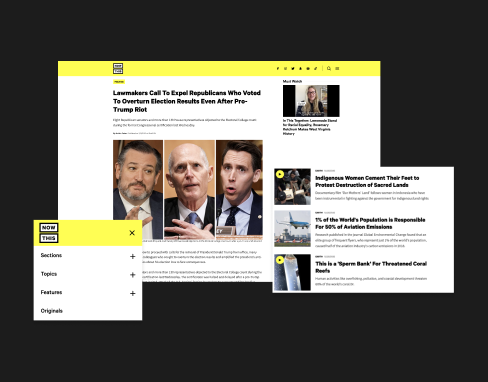The image size is (488, 382).
Task: Click the airplane thumbnail for the aviation story
Action: (x=292, y=229)
